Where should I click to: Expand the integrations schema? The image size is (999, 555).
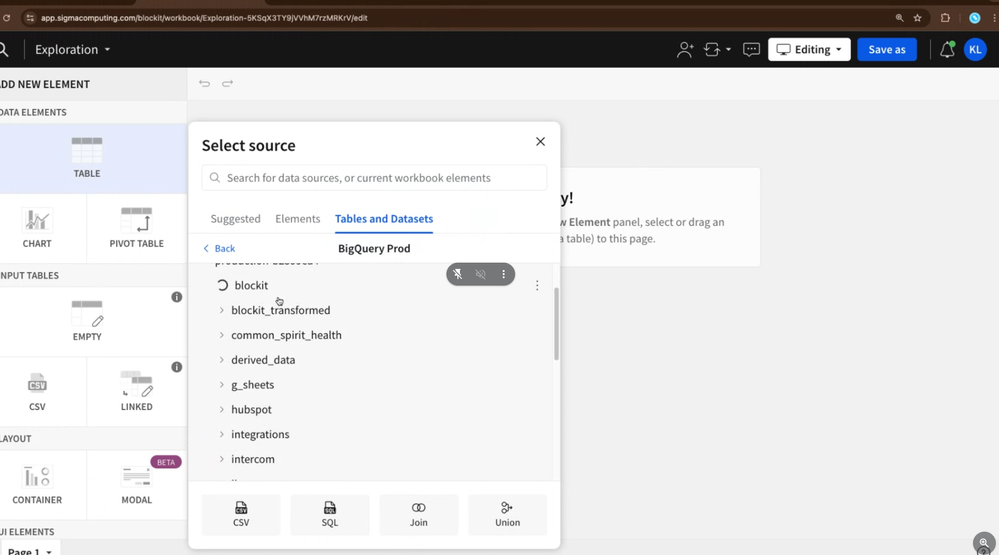pos(222,435)
